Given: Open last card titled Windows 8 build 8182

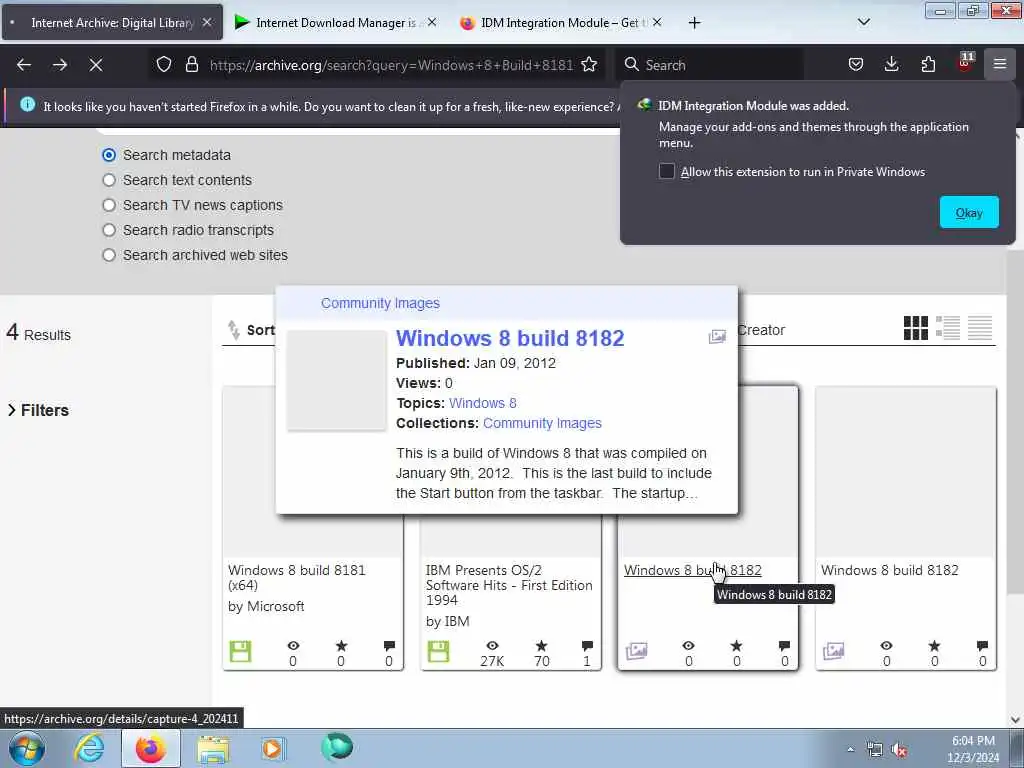Looking at the screenshot, I should [889, 570].
